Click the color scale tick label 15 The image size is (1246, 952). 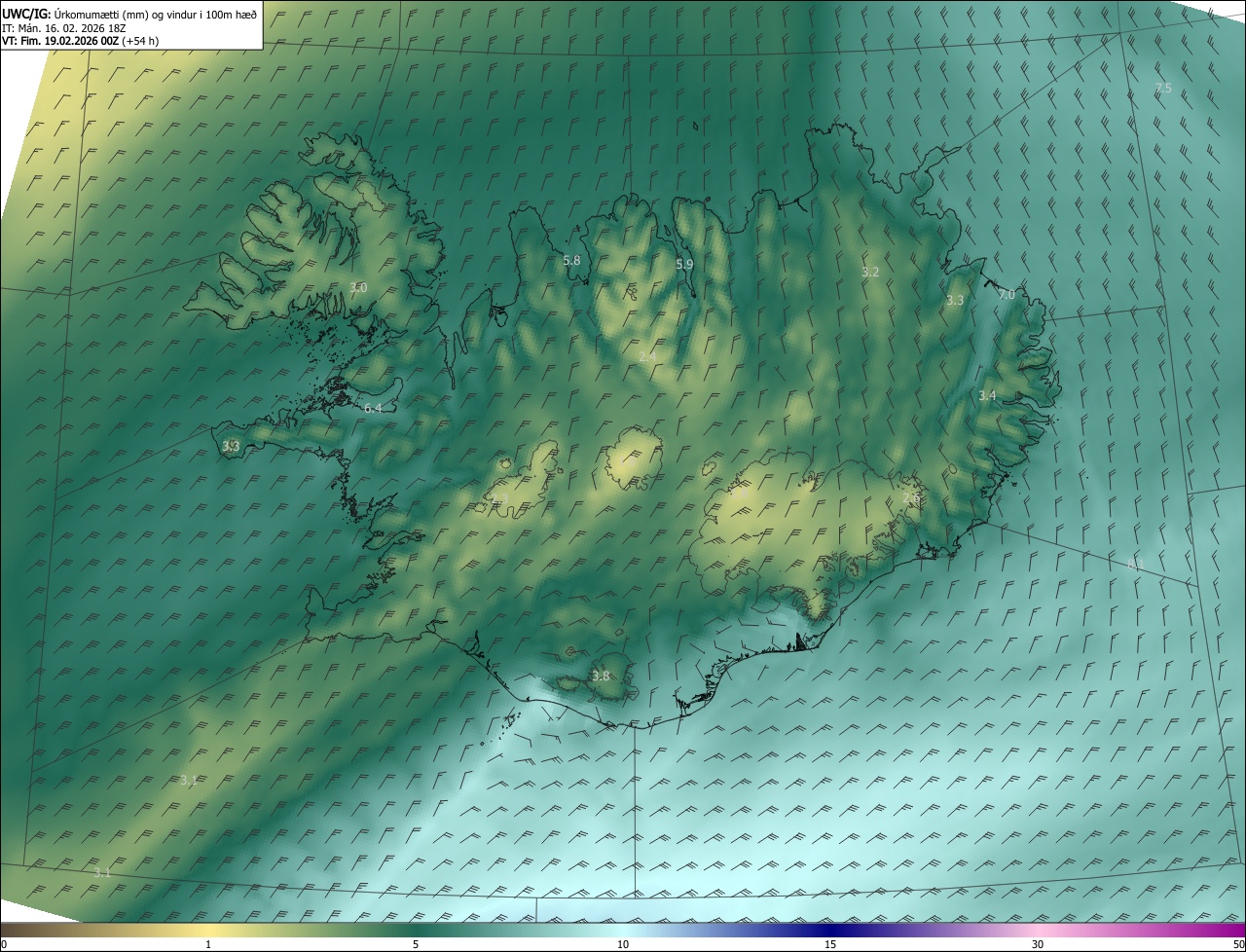coord(830,944)
